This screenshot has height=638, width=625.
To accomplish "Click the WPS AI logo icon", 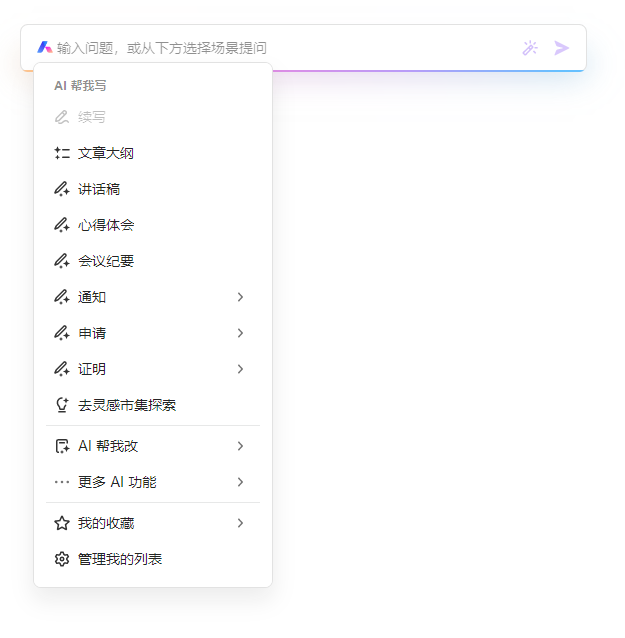I will tap(45, 48).
